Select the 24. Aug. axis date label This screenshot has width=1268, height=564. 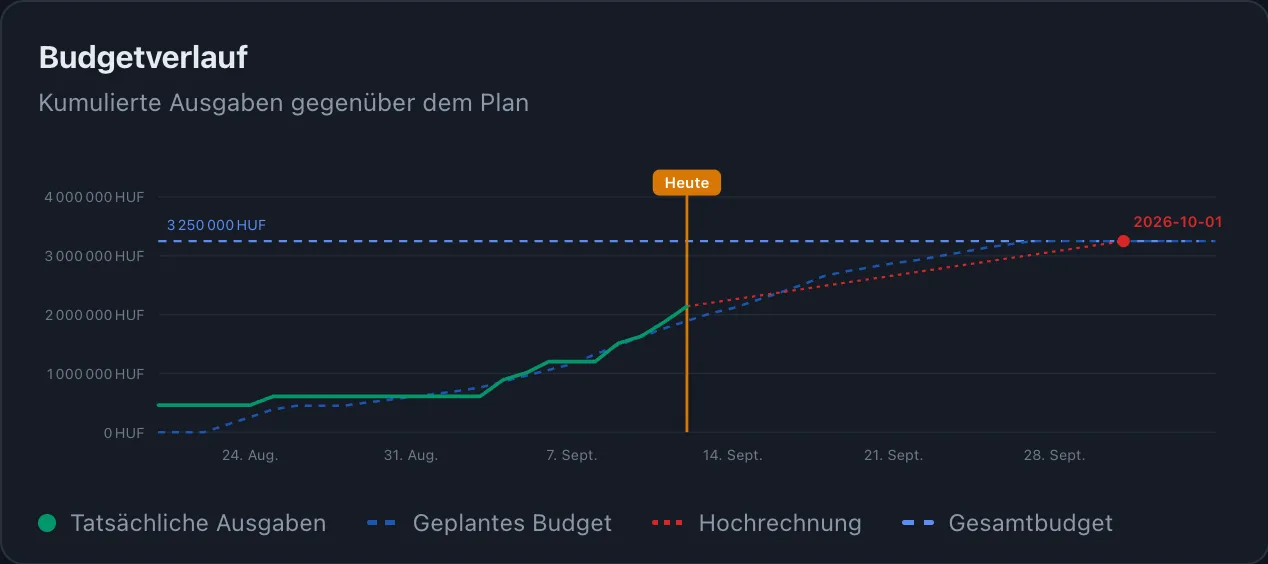[250, 455]
